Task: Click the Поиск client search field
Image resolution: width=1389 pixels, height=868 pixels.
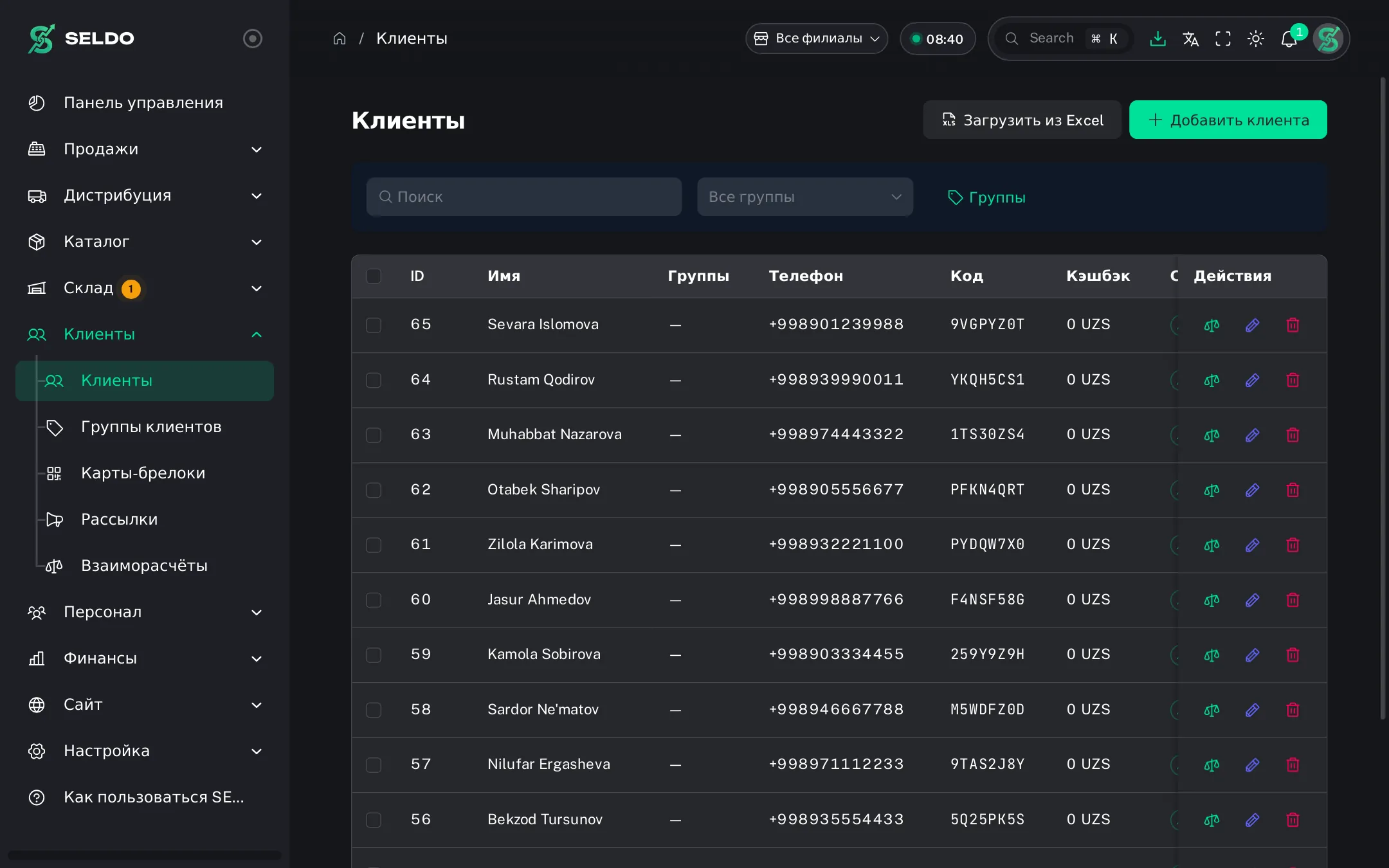Action: point(524,197)
